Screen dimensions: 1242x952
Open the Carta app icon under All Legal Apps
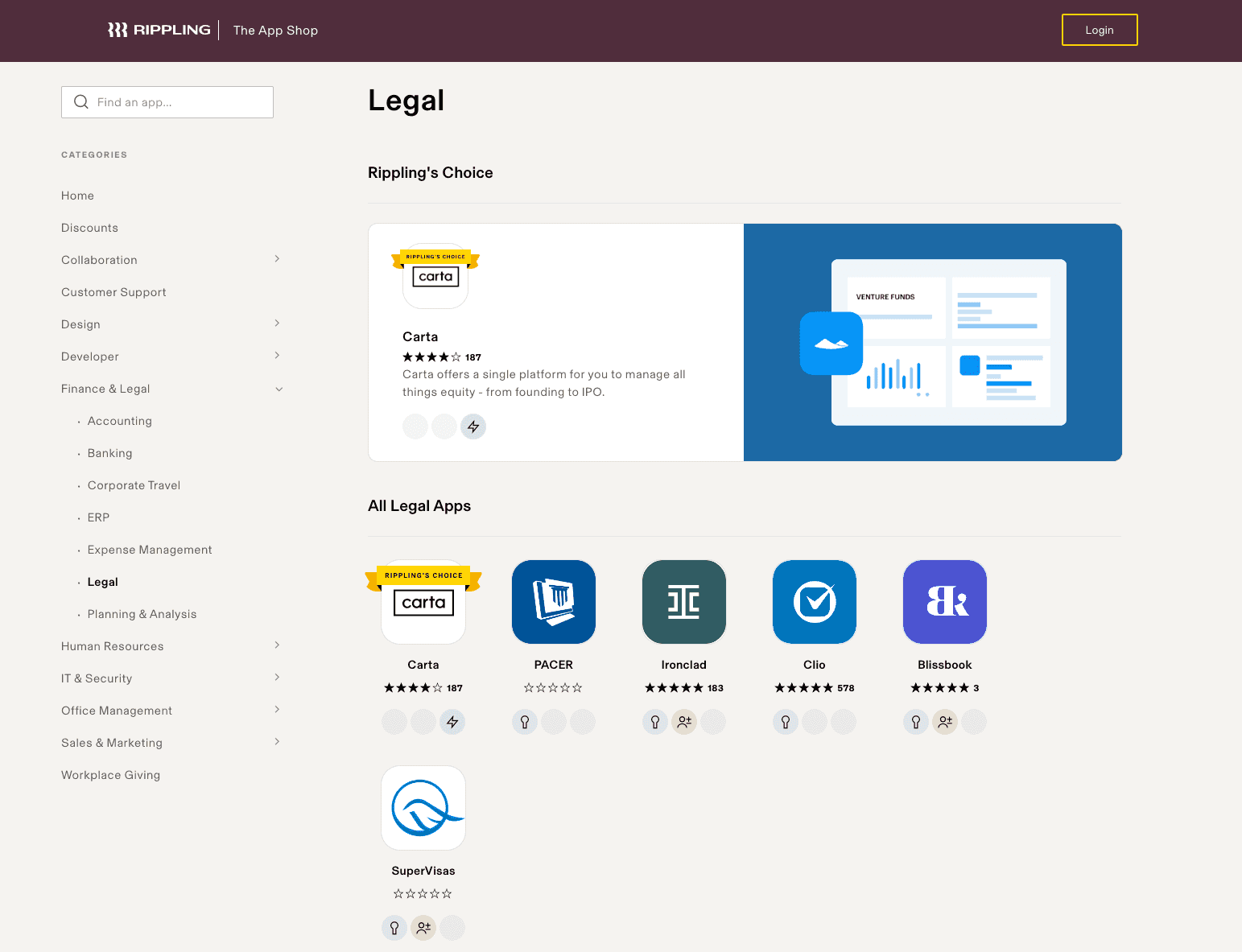point(423,602)
